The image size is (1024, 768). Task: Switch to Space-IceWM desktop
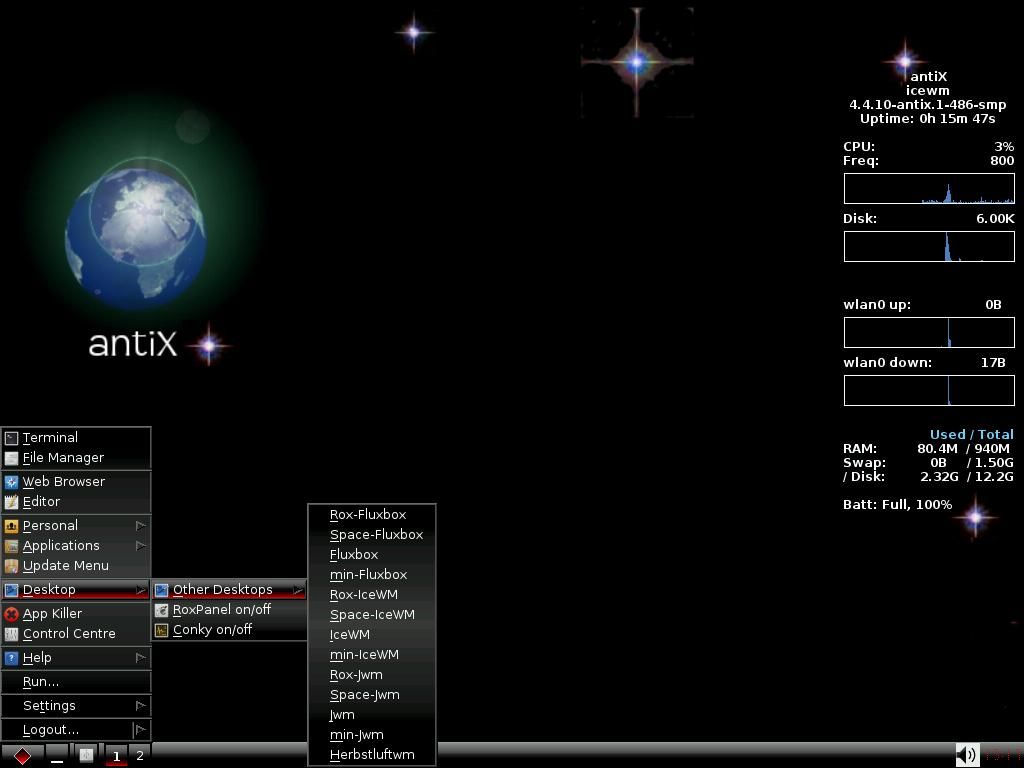pyautogui.click(x=372, y=615)
